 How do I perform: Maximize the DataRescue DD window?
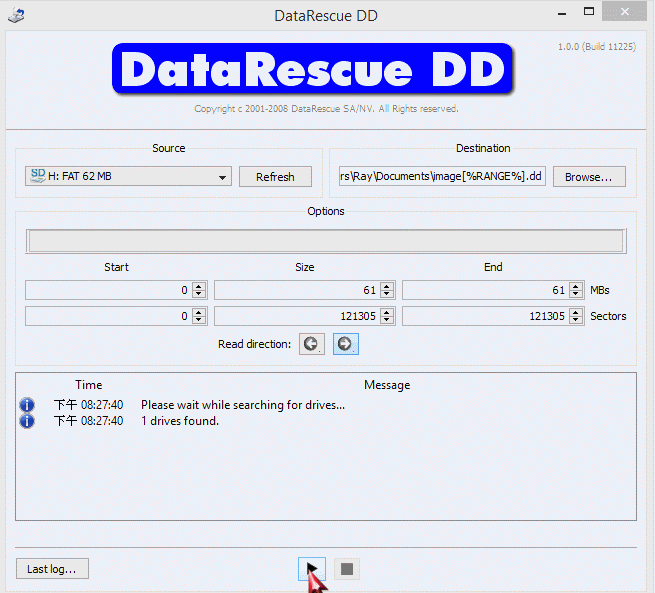(x=589, y=12)
